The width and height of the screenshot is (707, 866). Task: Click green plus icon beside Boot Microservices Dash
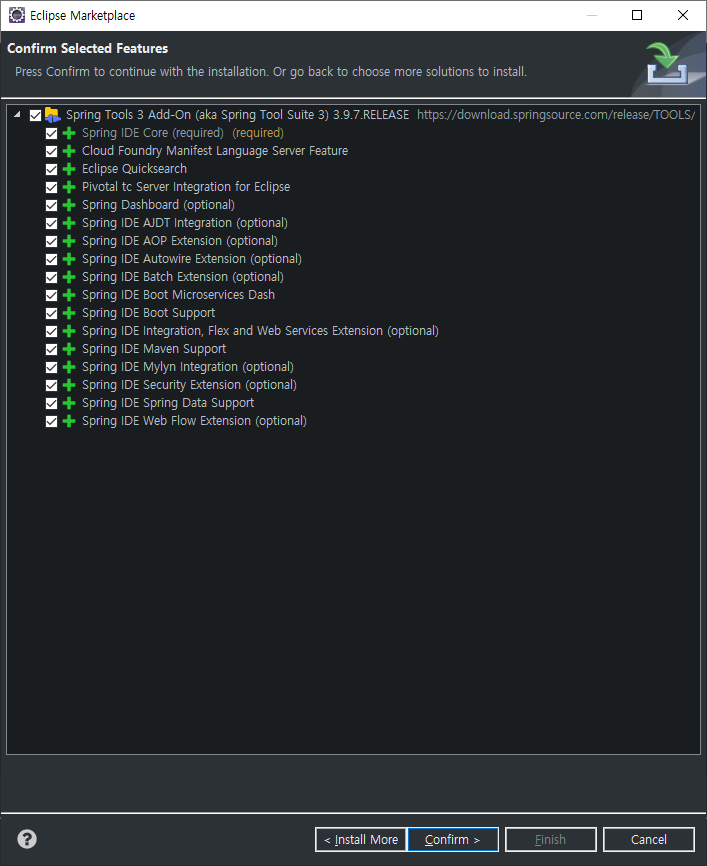click(x=69, y=295)
